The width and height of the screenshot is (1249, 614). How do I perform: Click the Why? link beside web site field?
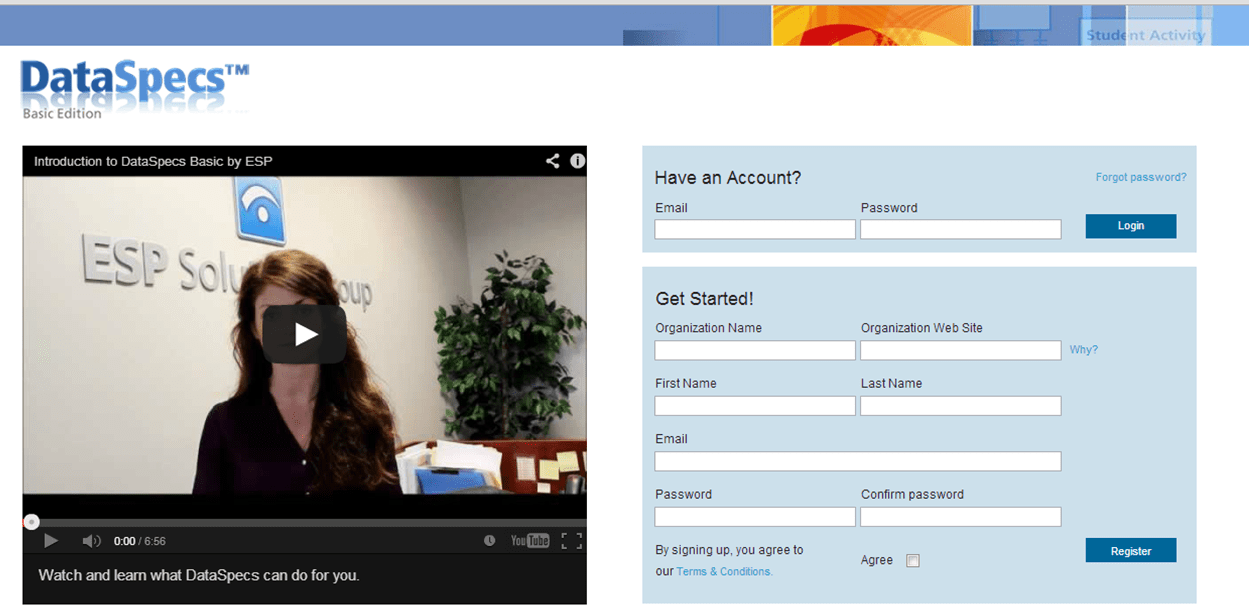1083,350
